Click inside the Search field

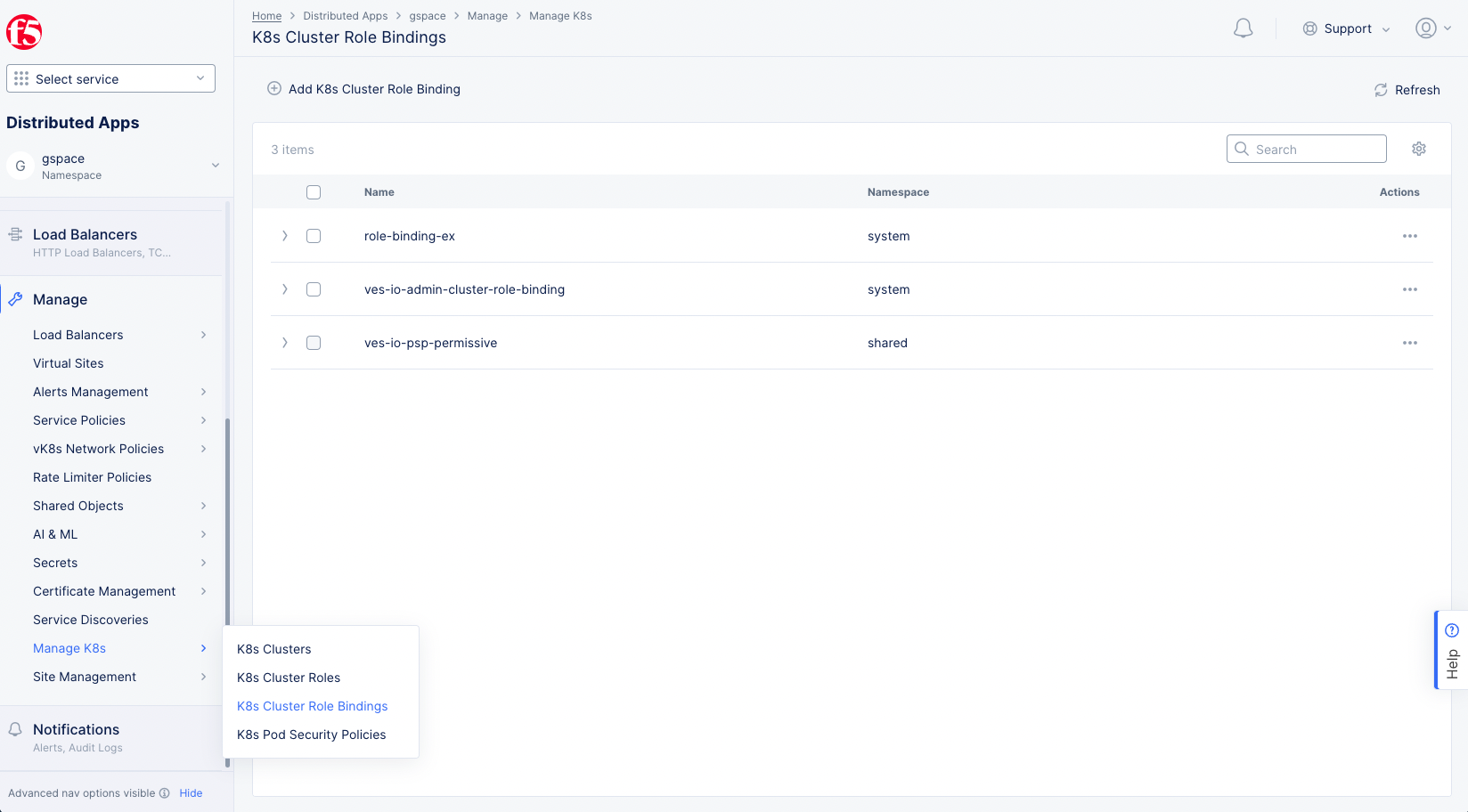coord(1306,148)
